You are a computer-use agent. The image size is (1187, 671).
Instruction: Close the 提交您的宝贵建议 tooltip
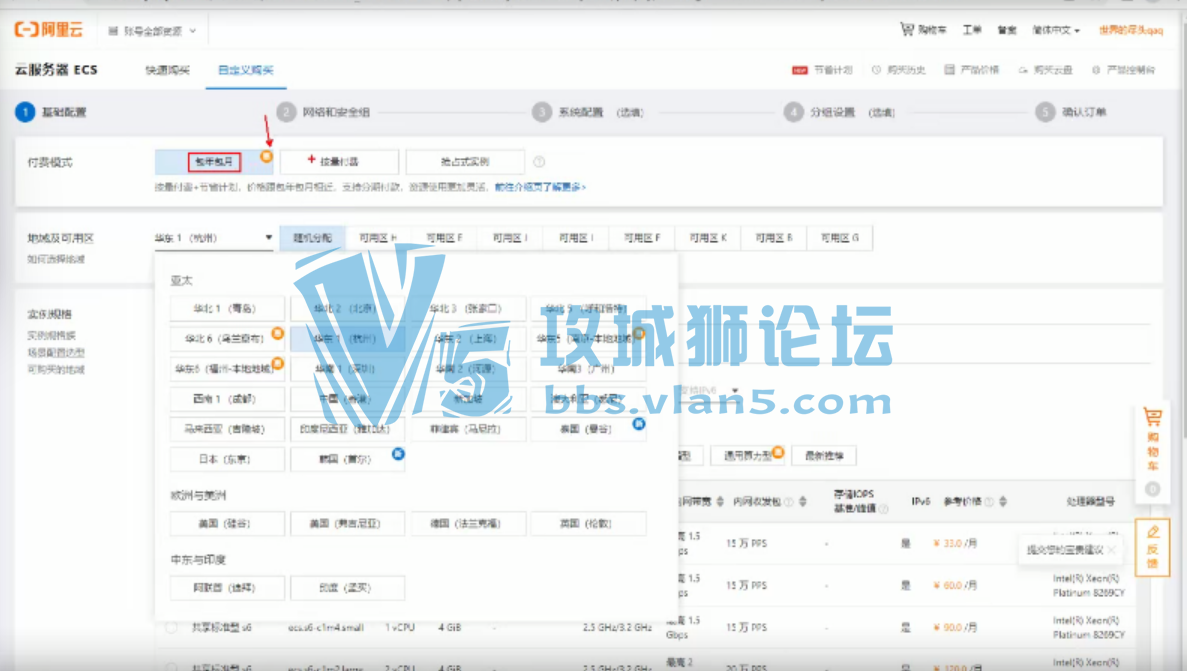(1111, 550)
